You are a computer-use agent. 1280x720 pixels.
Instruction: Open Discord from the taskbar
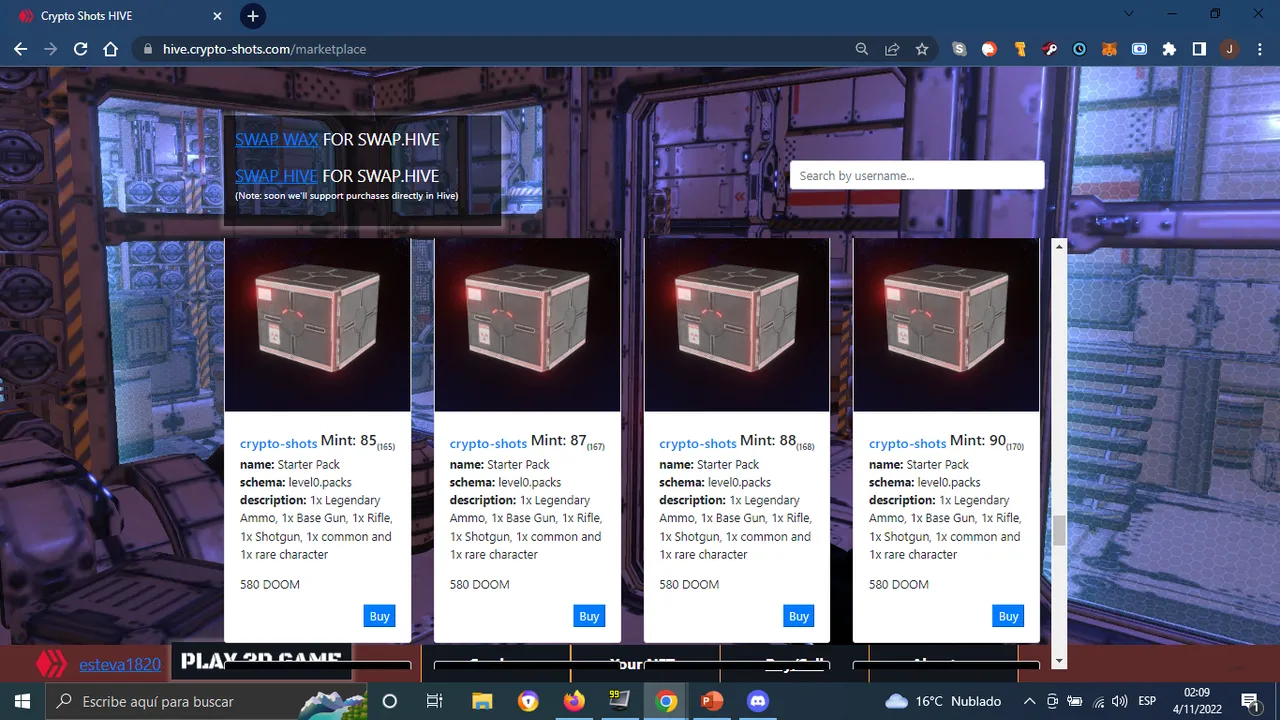(758, 701)
